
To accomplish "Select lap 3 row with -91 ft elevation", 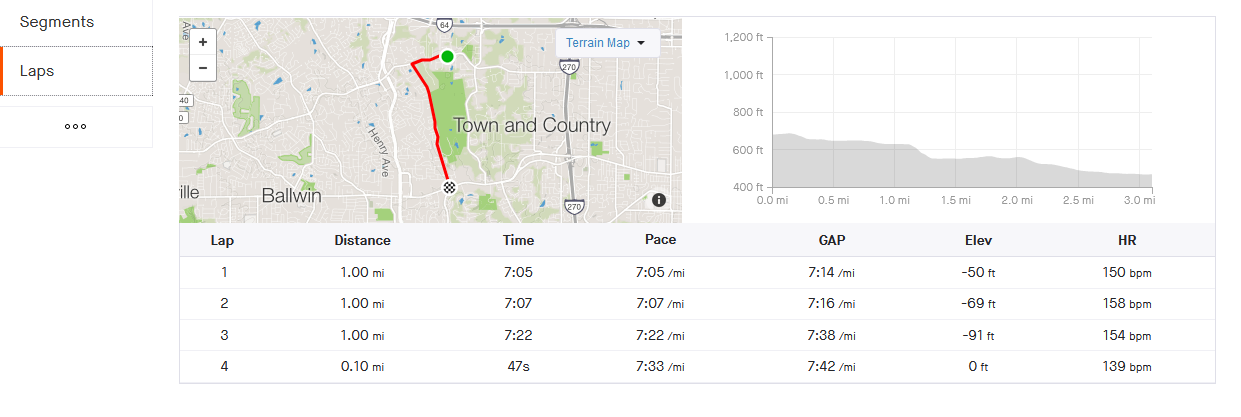I will [697, 335].
